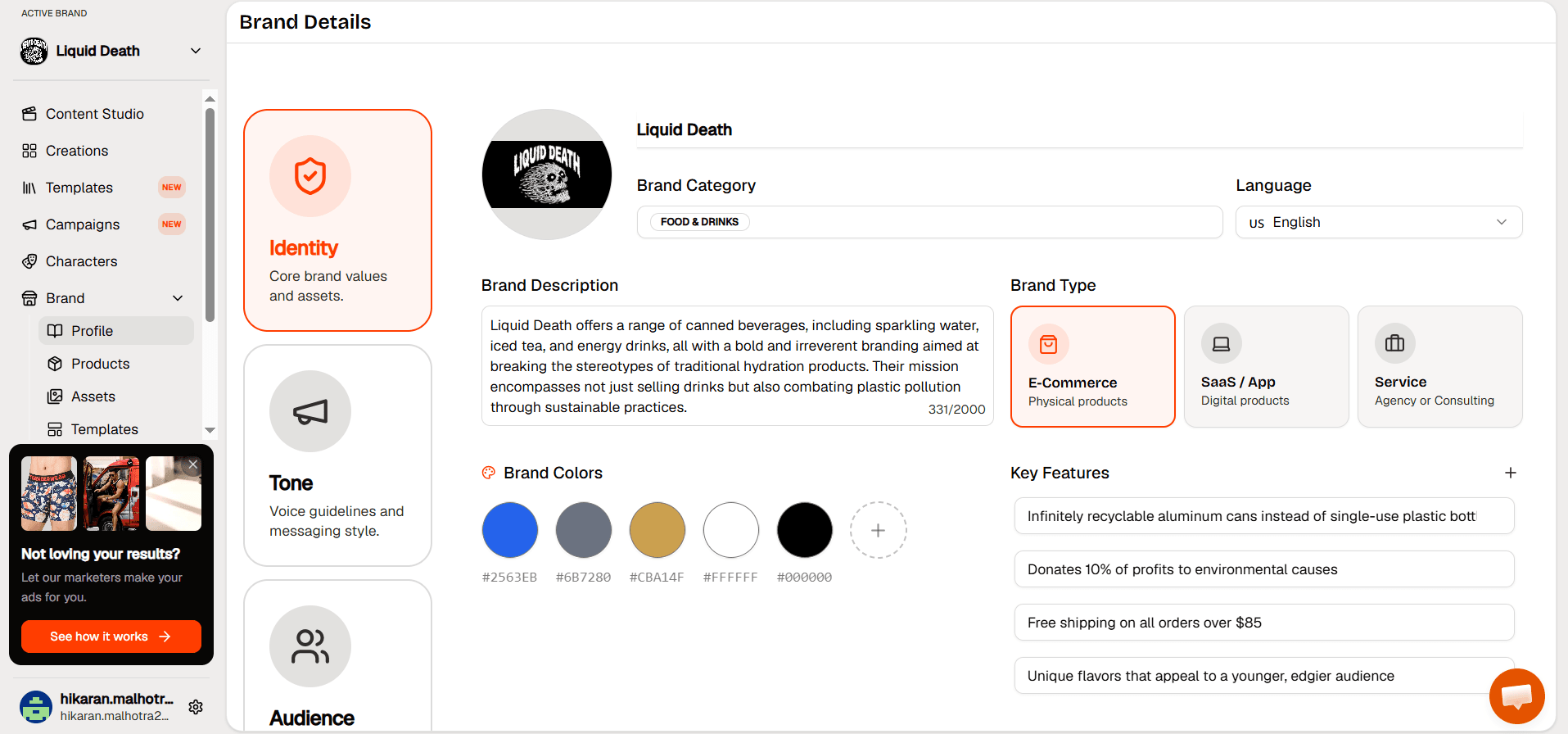
Task: Select the blue #2563EB color swatch
Action: [510, 530]
